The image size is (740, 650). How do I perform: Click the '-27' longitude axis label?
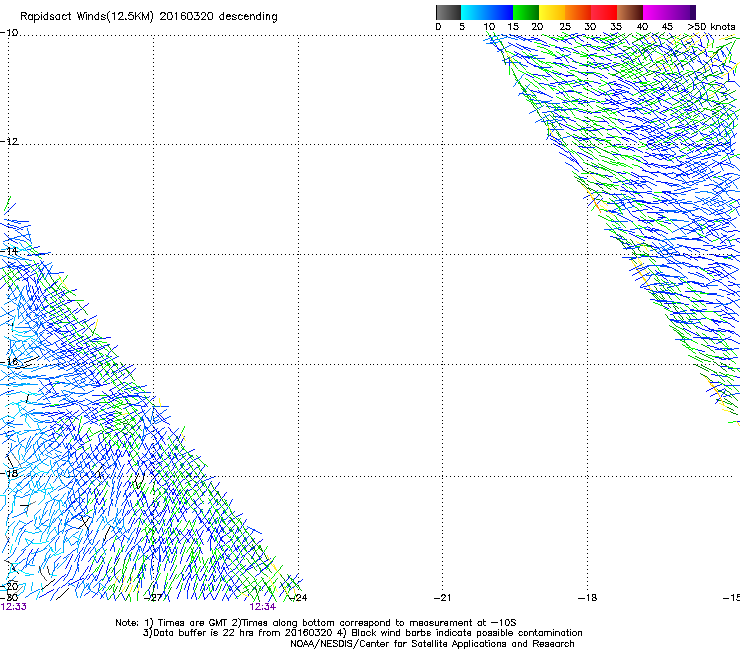tap(153, 597)
